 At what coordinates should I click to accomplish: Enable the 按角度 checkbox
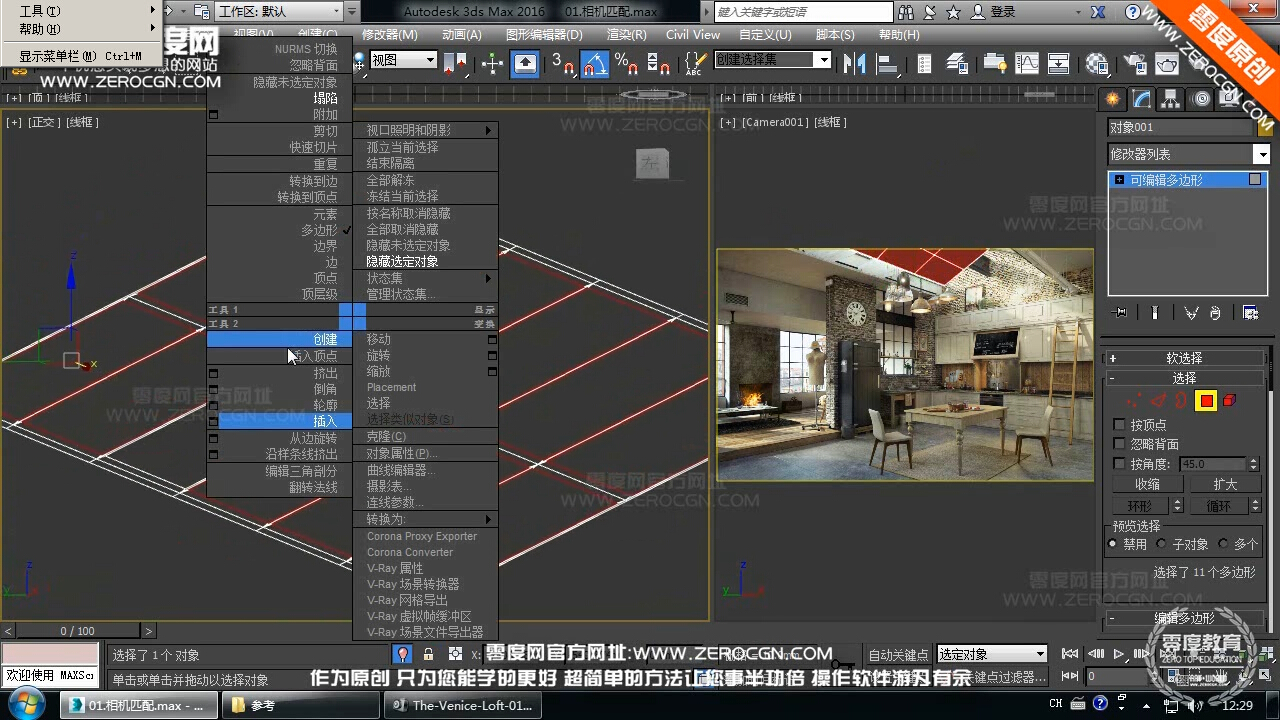point(1119,464)
